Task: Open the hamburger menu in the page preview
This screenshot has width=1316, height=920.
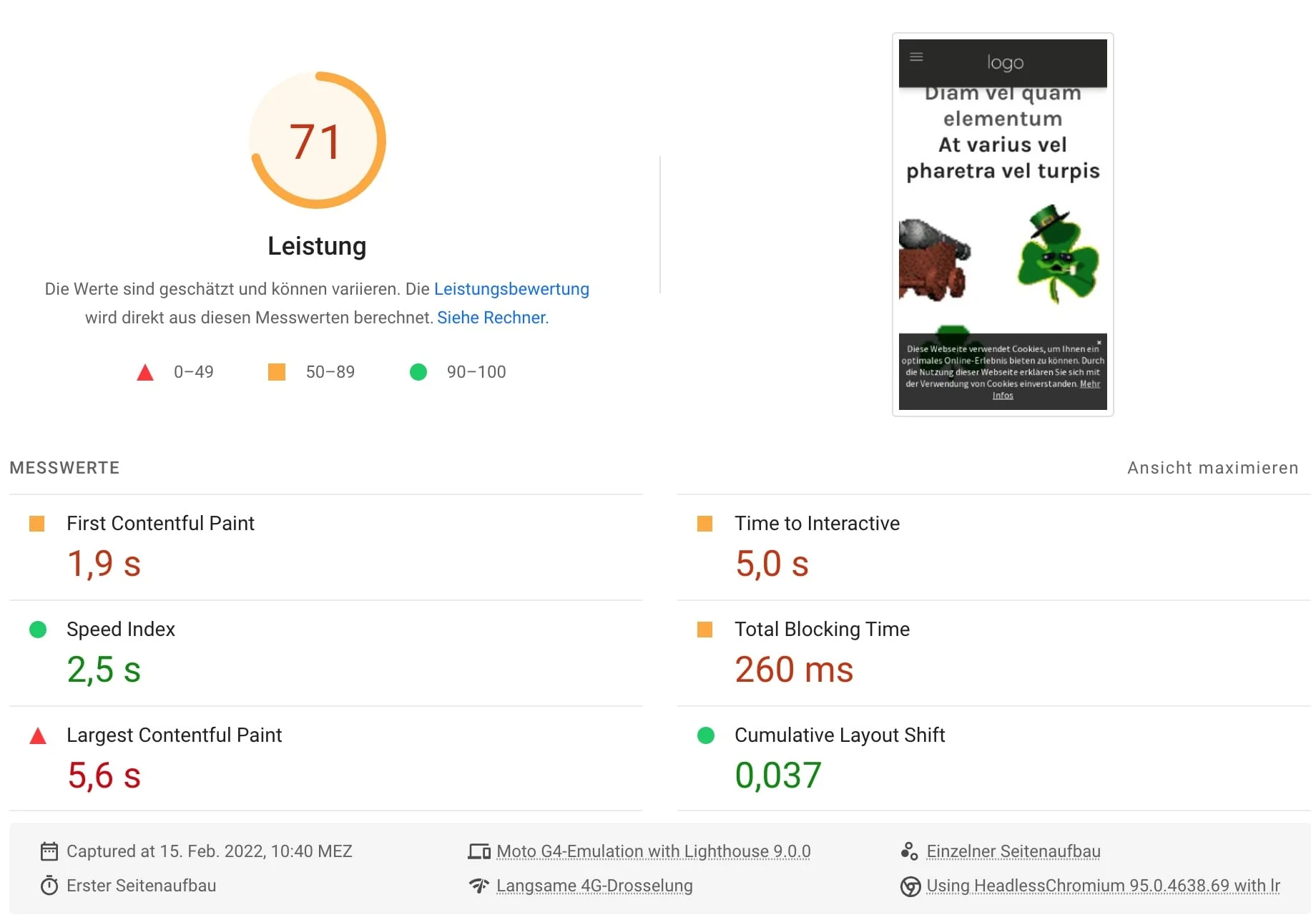Action: (x=915, y=57)
